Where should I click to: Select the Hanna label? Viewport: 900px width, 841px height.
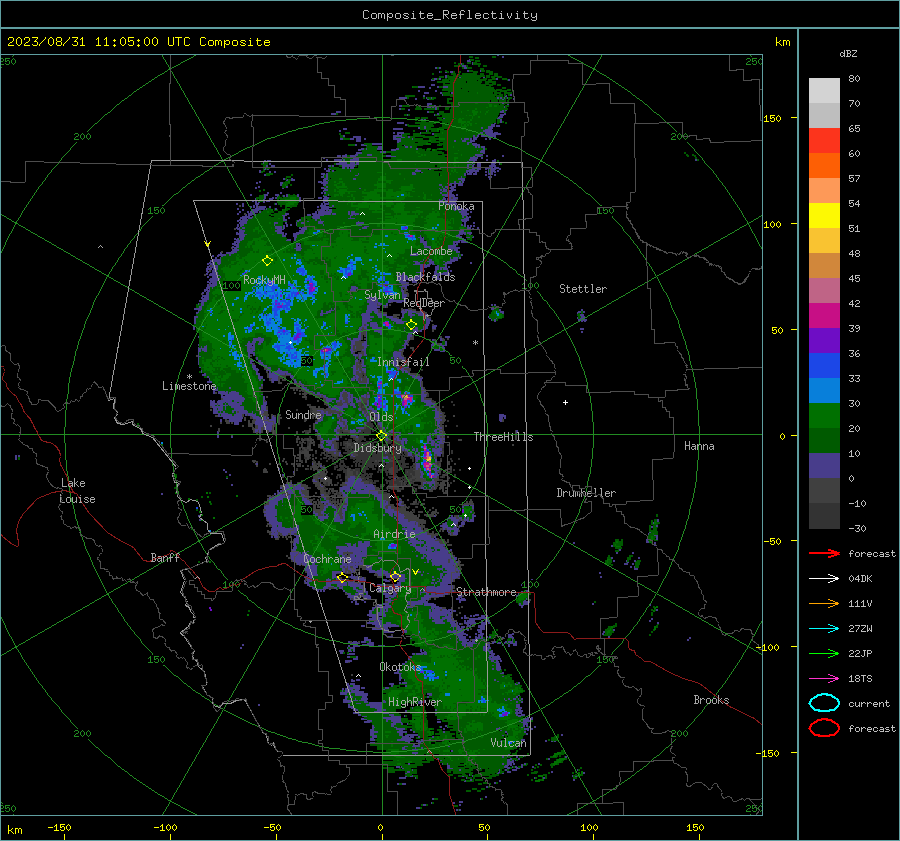(699, 446)
